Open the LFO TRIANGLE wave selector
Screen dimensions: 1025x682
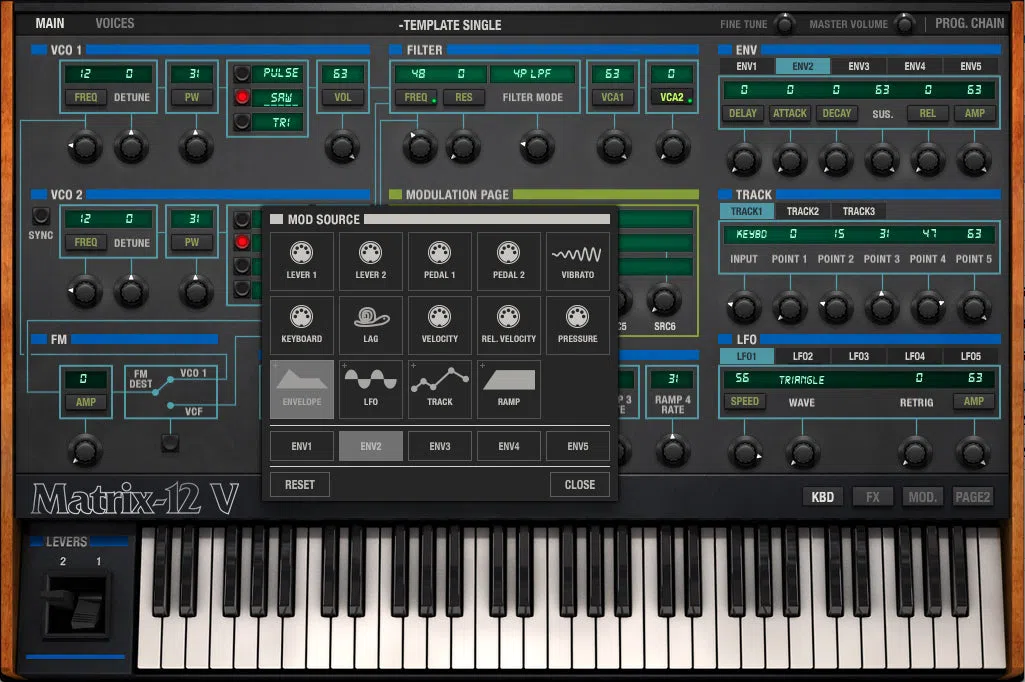point(801,379)
